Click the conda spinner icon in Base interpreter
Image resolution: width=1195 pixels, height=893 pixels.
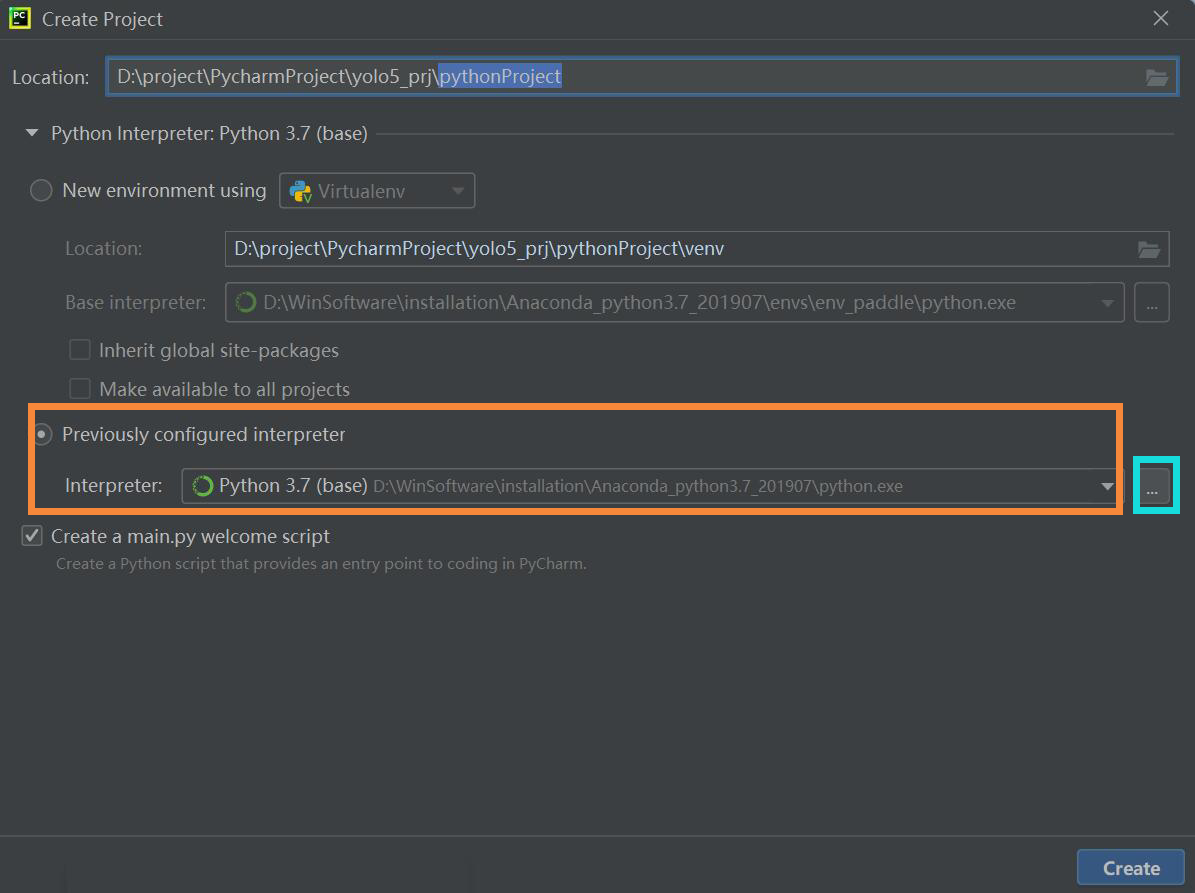pos(245,302)
